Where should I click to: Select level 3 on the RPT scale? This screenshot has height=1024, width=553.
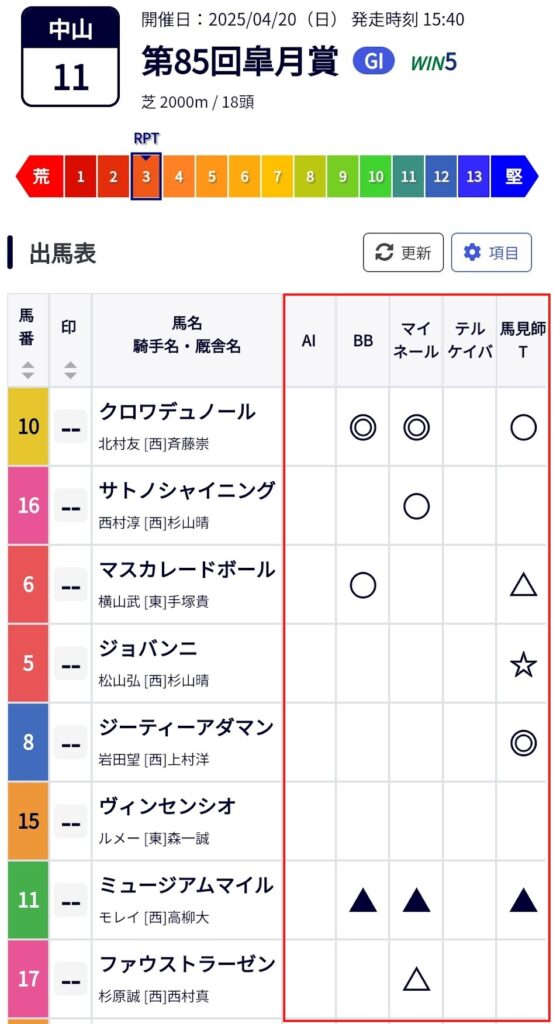[146, 176]
